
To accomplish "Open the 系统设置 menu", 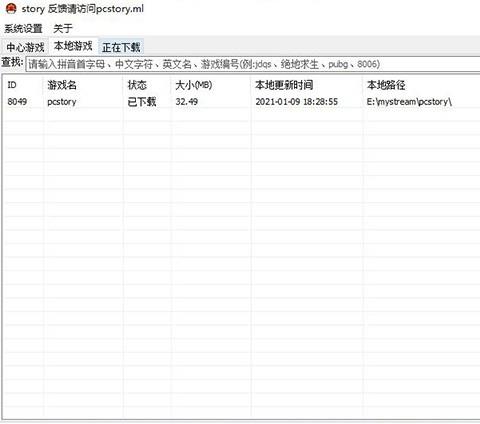I will [23, 29].
